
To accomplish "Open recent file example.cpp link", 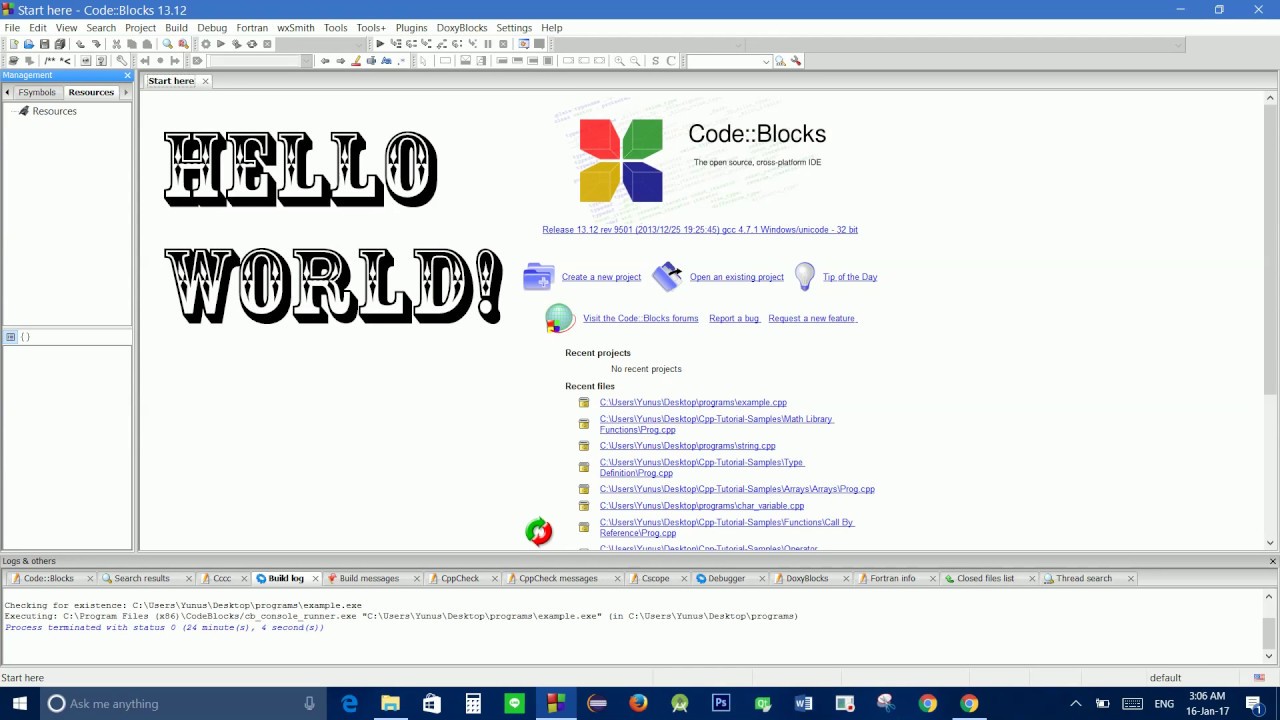I will [x=693, y=402].
